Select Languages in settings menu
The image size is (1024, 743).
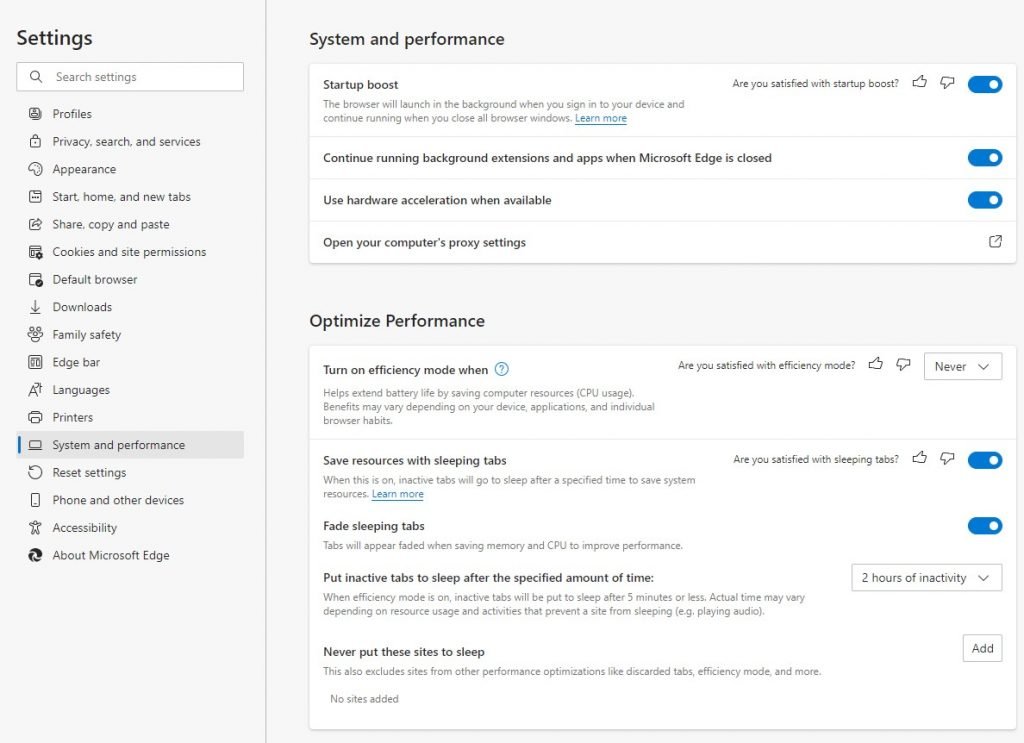pyautogui.click(x=131, y=390)
